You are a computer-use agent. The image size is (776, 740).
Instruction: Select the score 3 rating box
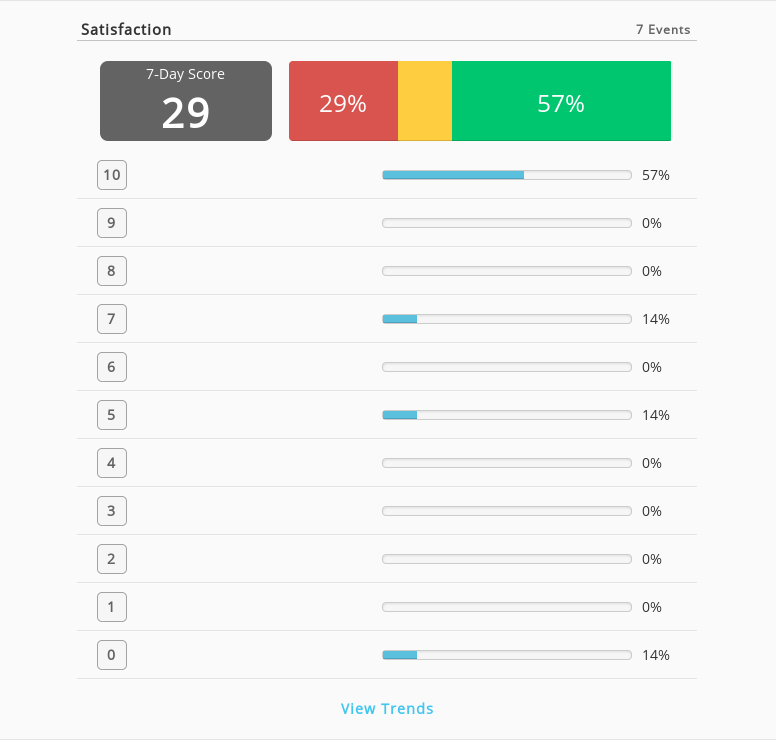coord(112,511)
